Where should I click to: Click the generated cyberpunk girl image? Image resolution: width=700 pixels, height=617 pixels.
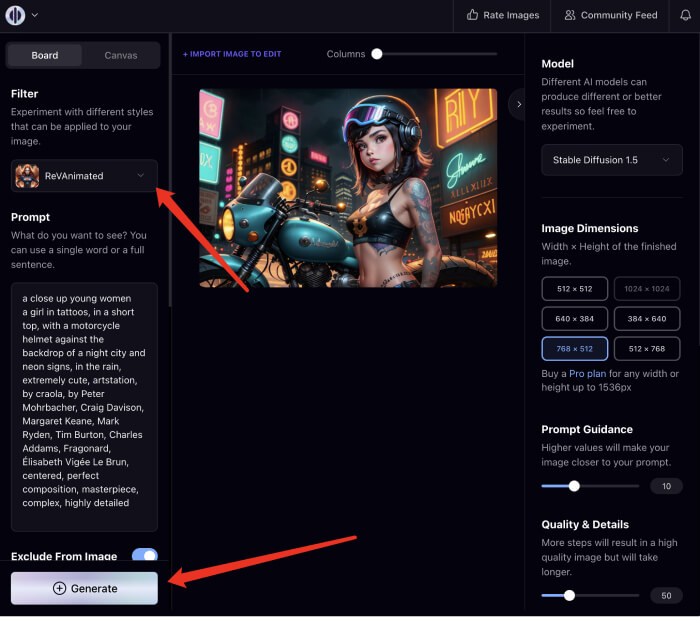tap(347, 187)
